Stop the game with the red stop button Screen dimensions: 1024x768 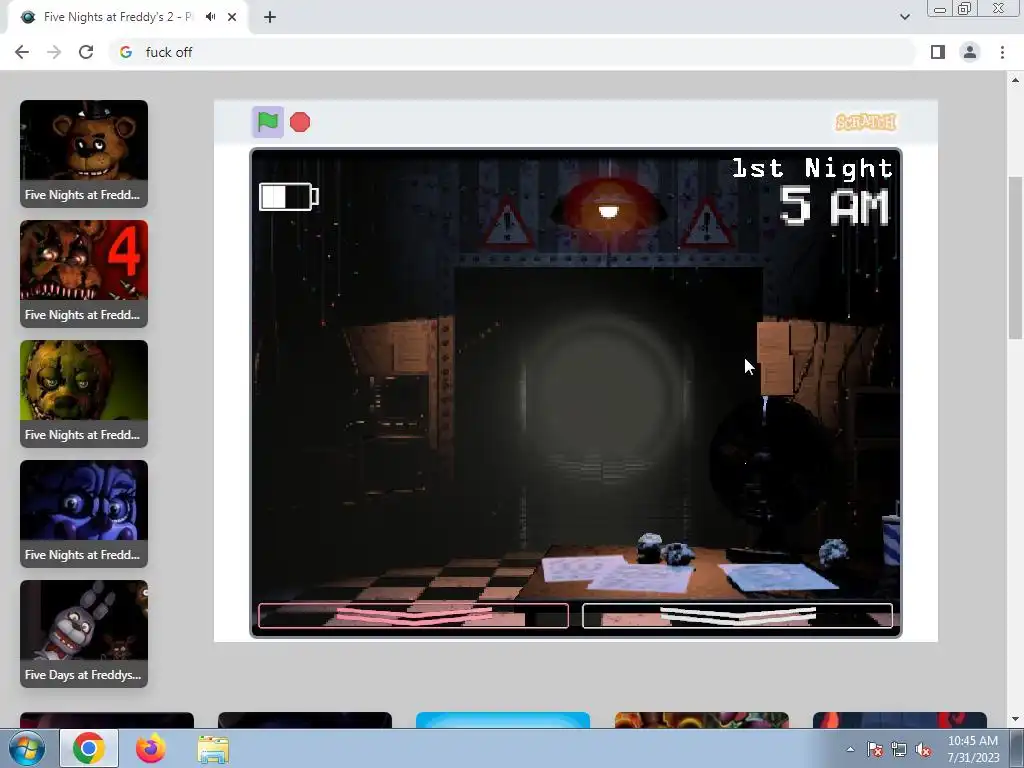[300, 122]
